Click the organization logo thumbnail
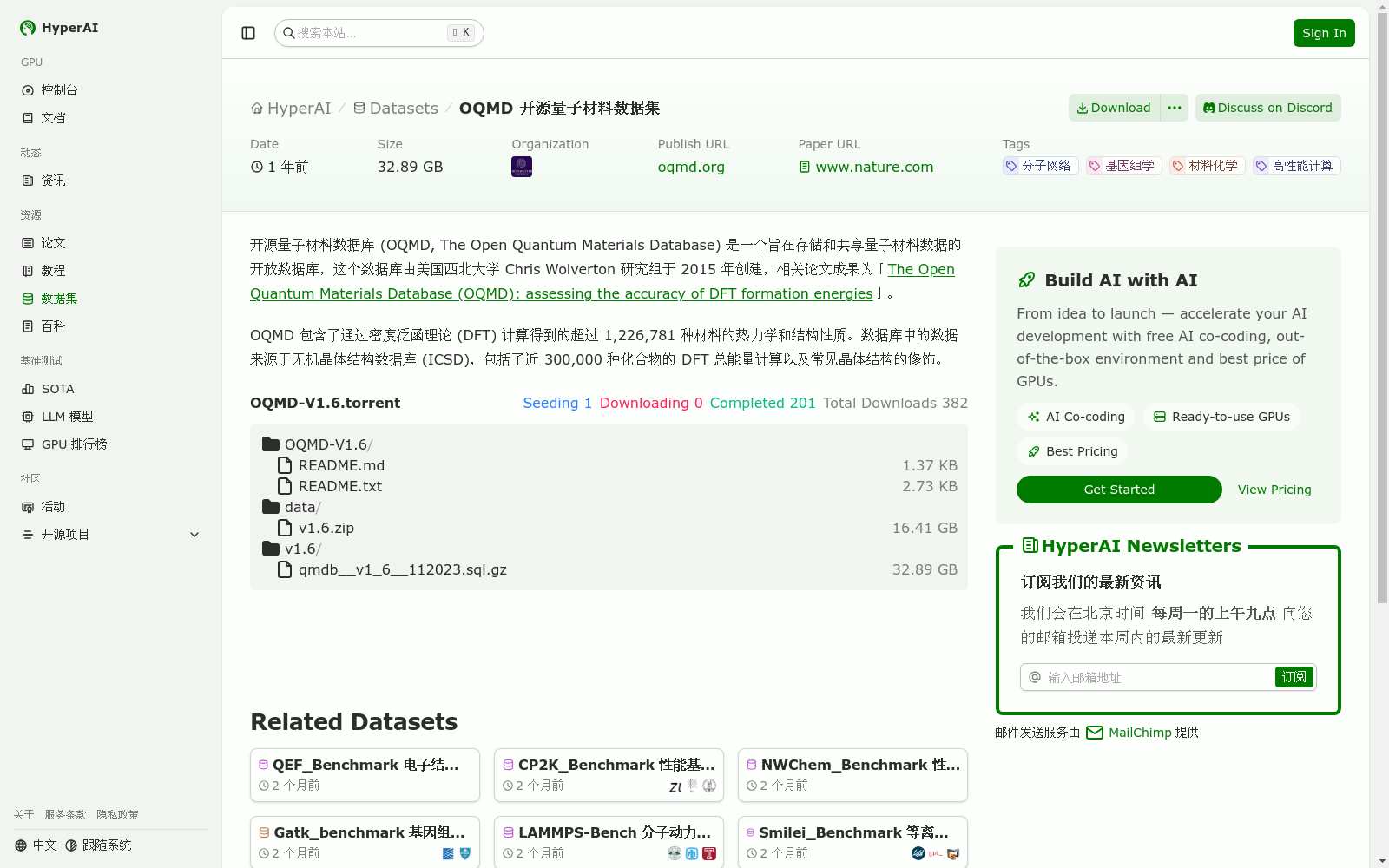 (x=522, y=167)
